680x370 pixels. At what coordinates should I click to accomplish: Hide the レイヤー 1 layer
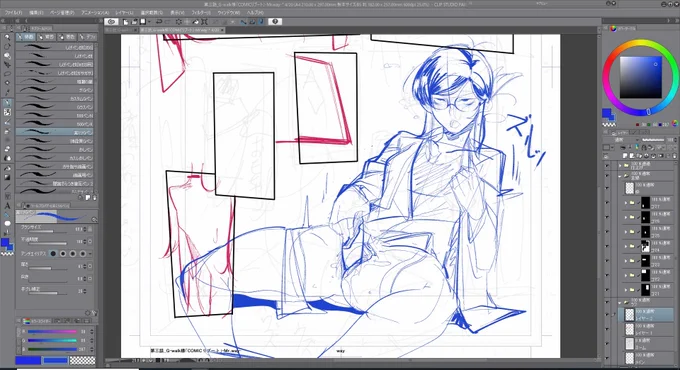click(607, 329)
